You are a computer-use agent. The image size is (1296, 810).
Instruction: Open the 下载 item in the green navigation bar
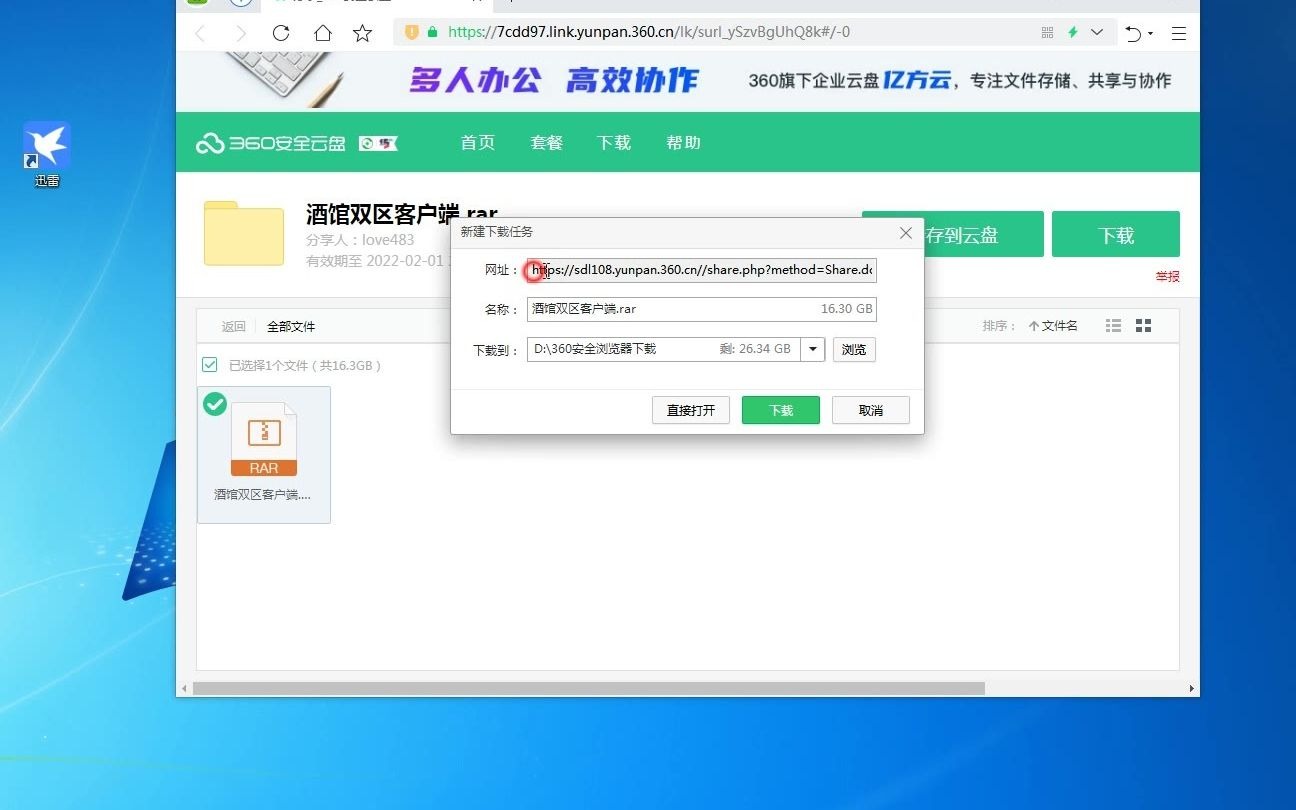click(614, 143)
